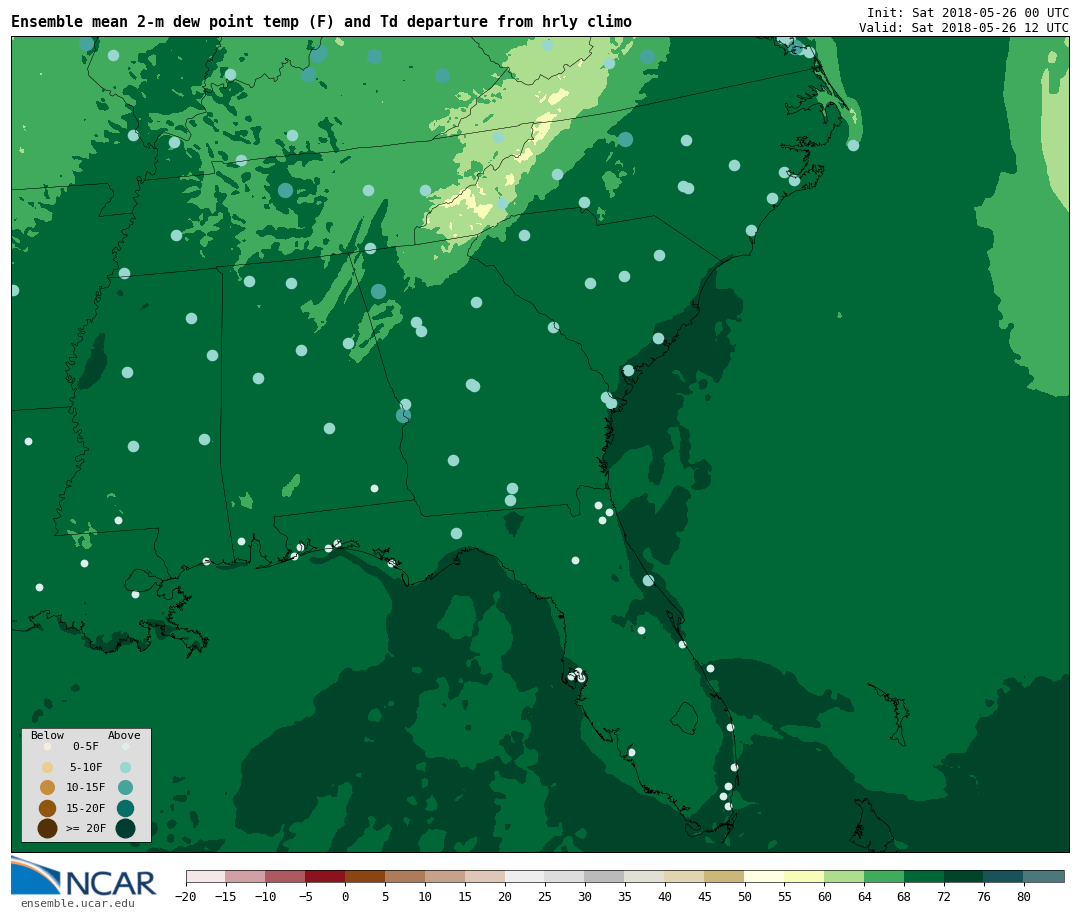Select the '>= 20F' legend label
Screen dimensions: 1080x915
click(x=85, y=828)
